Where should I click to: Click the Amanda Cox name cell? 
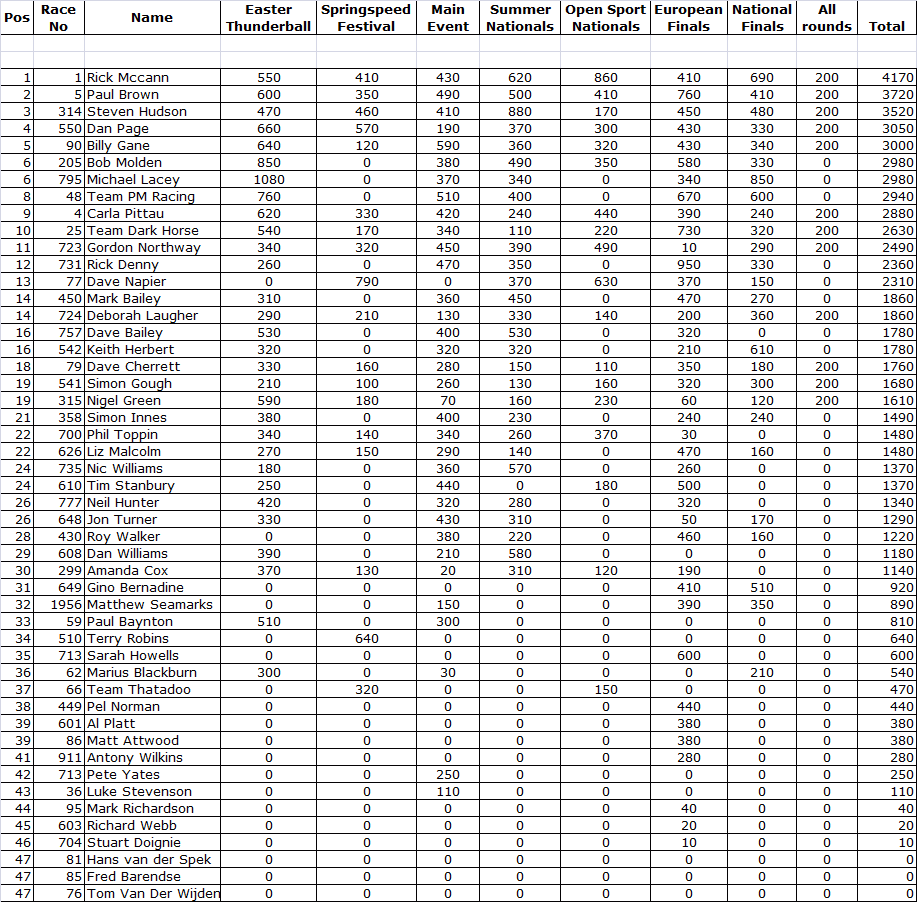pos(127,570)
